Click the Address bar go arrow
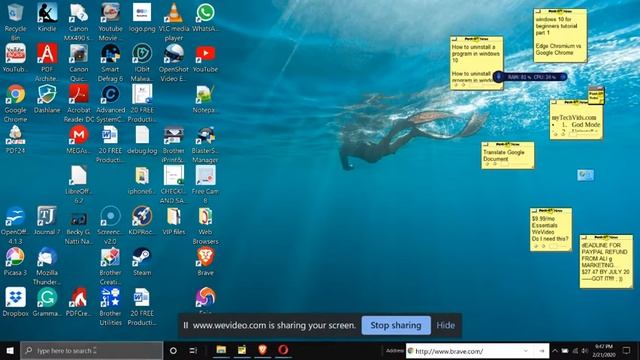 click(x=542, y=351)
